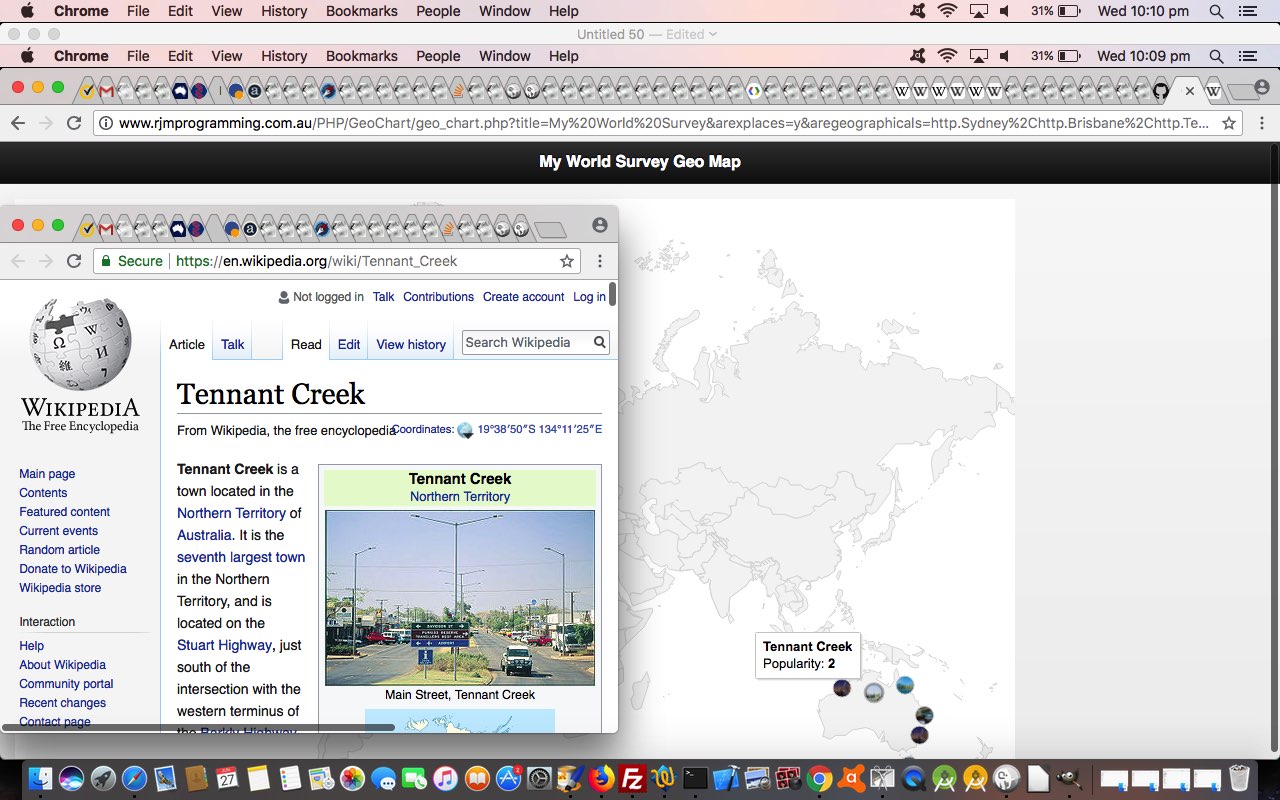Click the Wikipedia search magnifier button

coord(599,342)
